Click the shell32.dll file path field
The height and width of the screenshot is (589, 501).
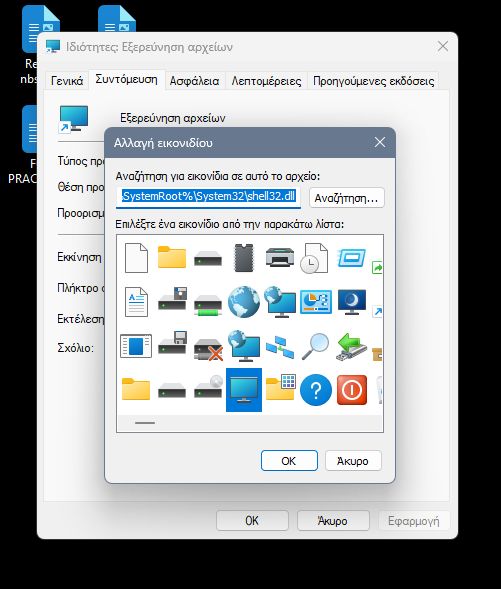[208, 198]
